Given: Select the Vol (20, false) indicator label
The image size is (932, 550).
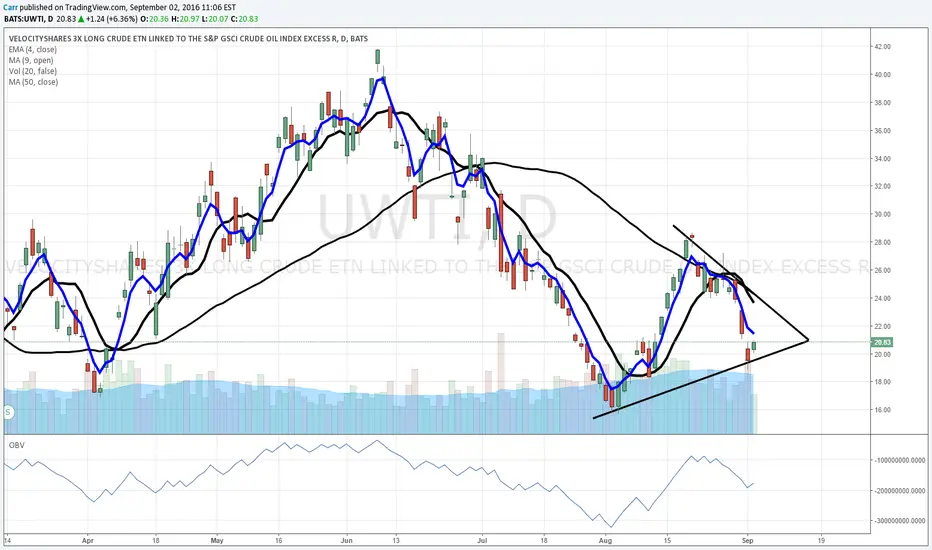Looking at the screenshot, I should [33, 71].
